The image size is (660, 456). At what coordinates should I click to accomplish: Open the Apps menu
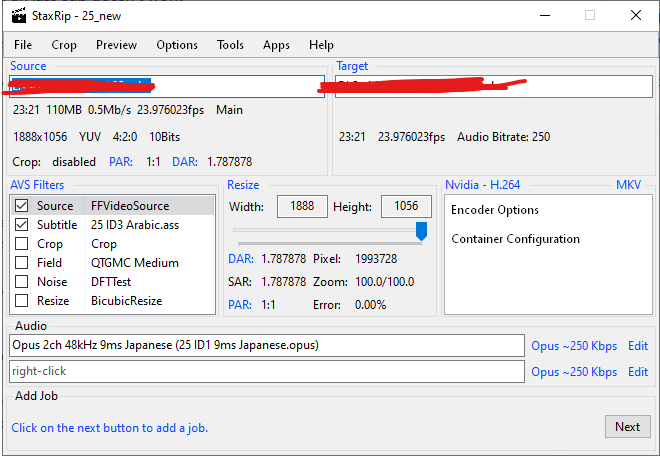pyautogui.click(x=276, y=45)
